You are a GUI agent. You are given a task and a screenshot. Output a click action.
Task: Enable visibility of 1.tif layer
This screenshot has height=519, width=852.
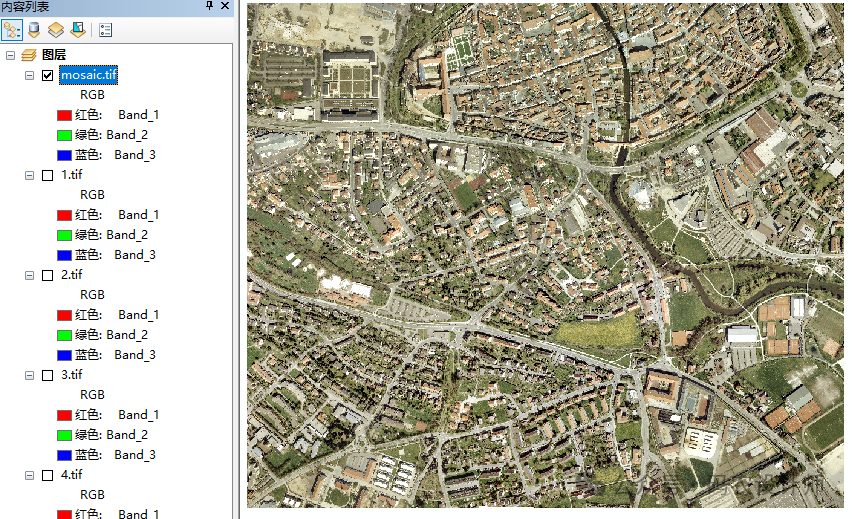[x=47, y=175]
